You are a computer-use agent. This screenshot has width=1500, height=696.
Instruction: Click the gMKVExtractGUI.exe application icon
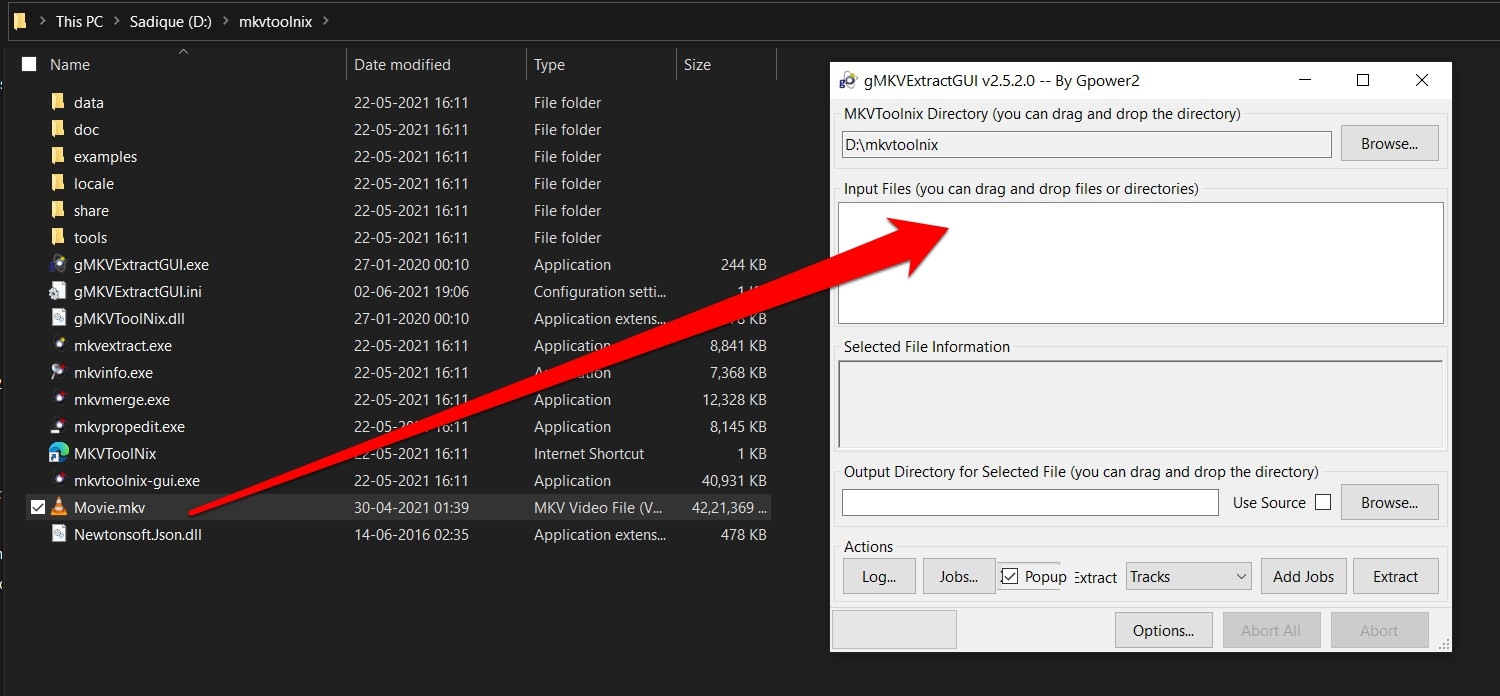tap(58, 264)
